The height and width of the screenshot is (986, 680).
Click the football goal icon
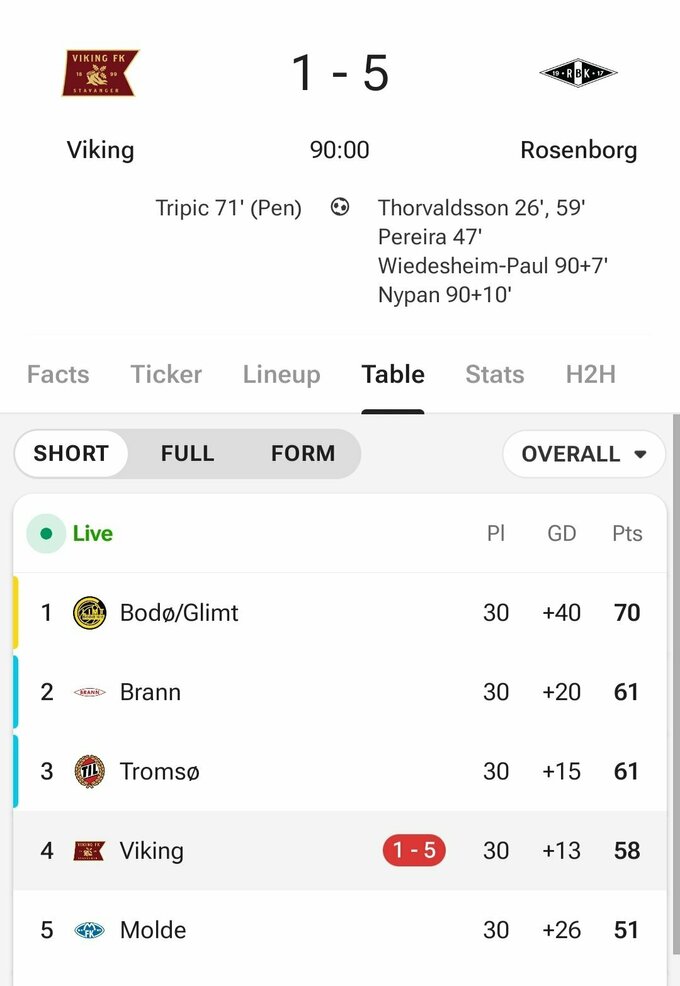pos(340,208)
